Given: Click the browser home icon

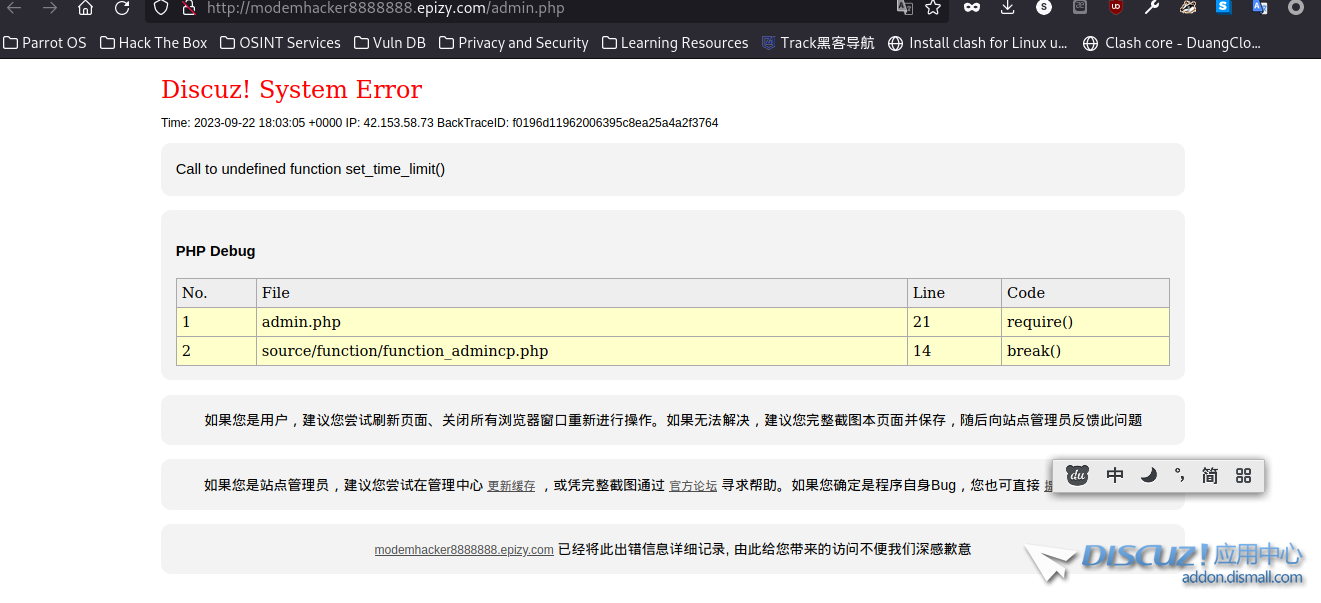Looking at the screenshot, I should [x=85, y=8].
